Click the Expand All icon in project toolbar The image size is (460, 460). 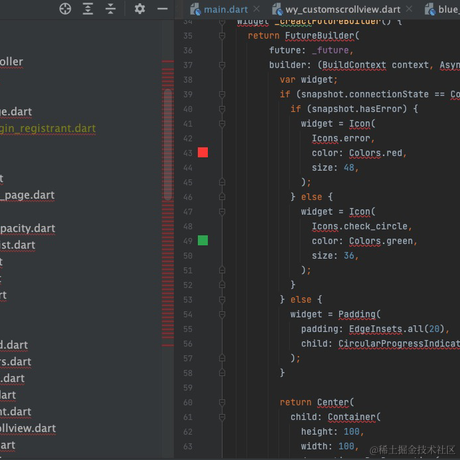pyautogui.click(x=88, y=9)
